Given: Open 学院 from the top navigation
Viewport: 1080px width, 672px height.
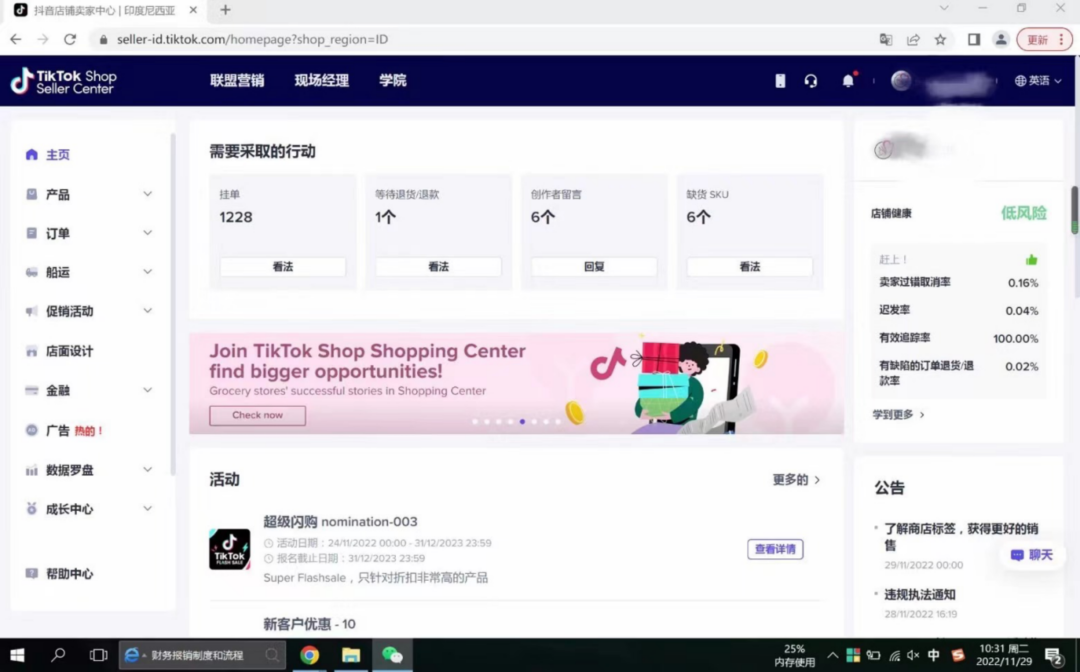Looking at the screenshot, I should 392,80.
